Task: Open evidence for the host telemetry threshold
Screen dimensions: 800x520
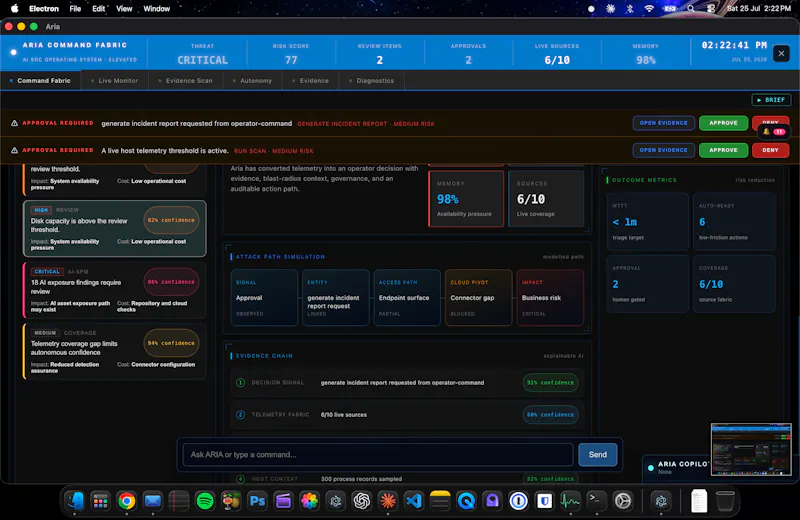Action: [x=663, y=150]
